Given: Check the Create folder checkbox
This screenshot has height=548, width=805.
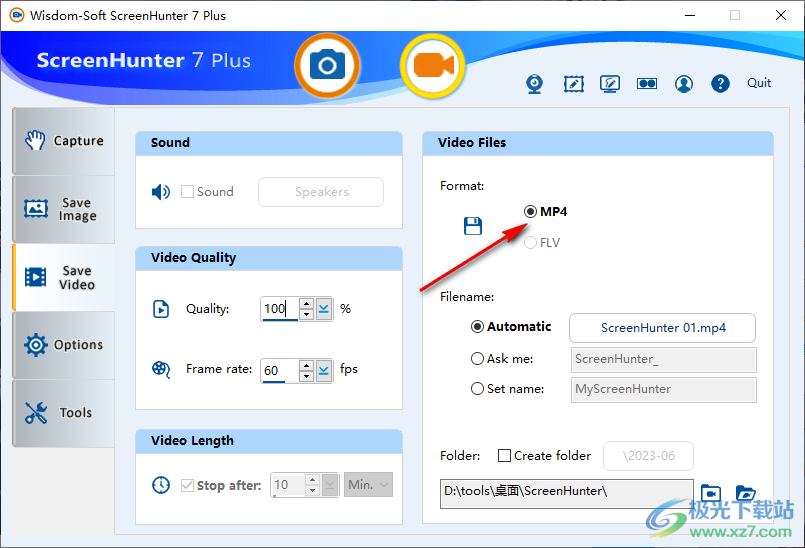Looking at the screenshot, I should click(504, 456).
